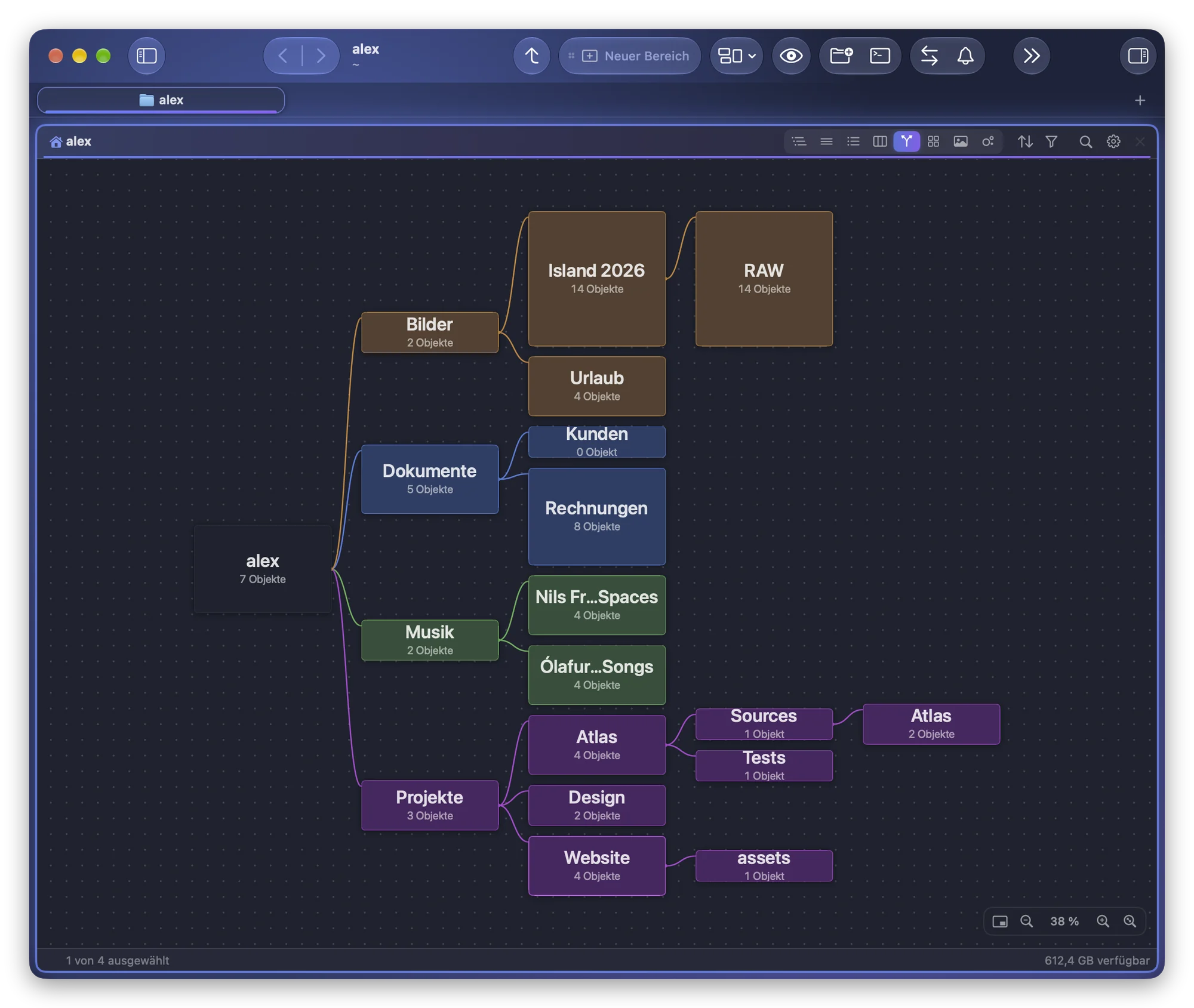
Task: Open the filter funnel option
Action: 1051,141
